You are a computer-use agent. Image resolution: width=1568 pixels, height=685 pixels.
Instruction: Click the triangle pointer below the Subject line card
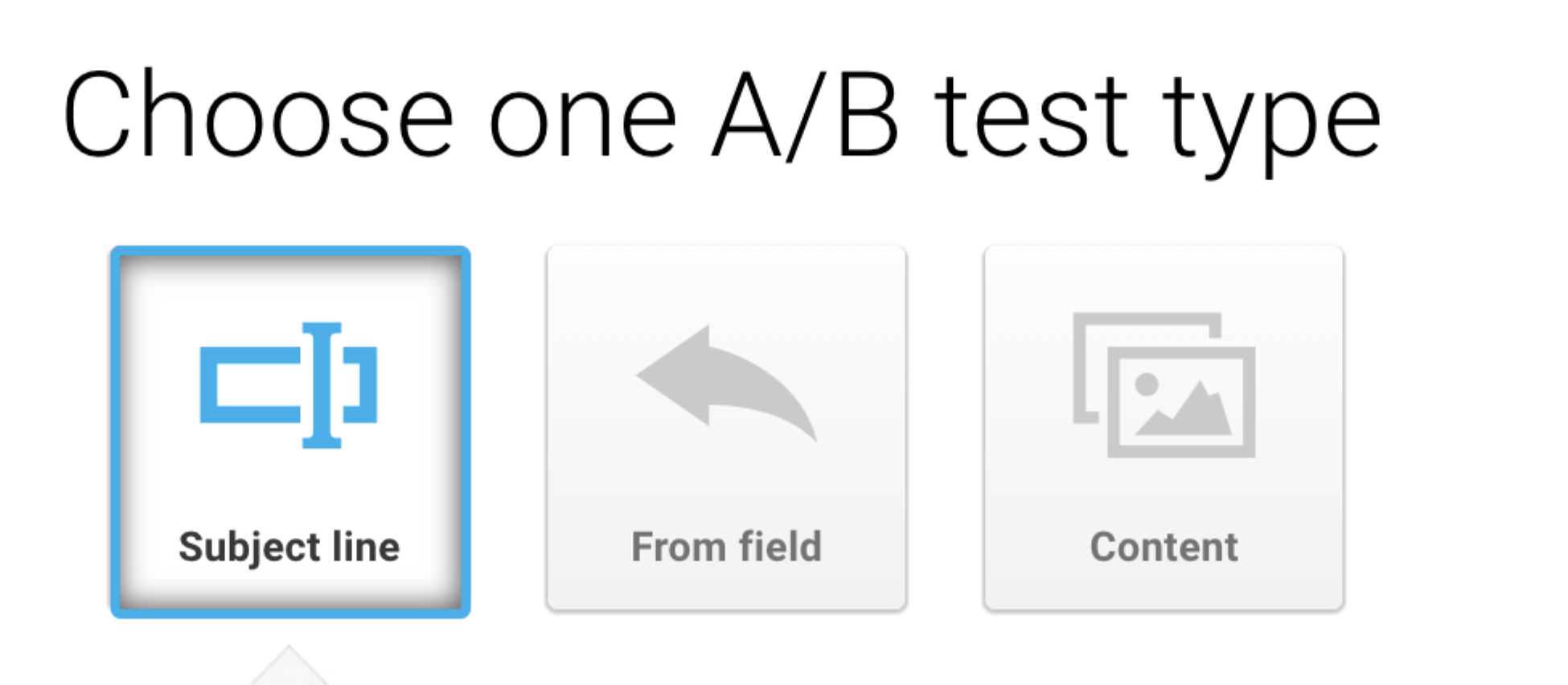tap(289, 667)
